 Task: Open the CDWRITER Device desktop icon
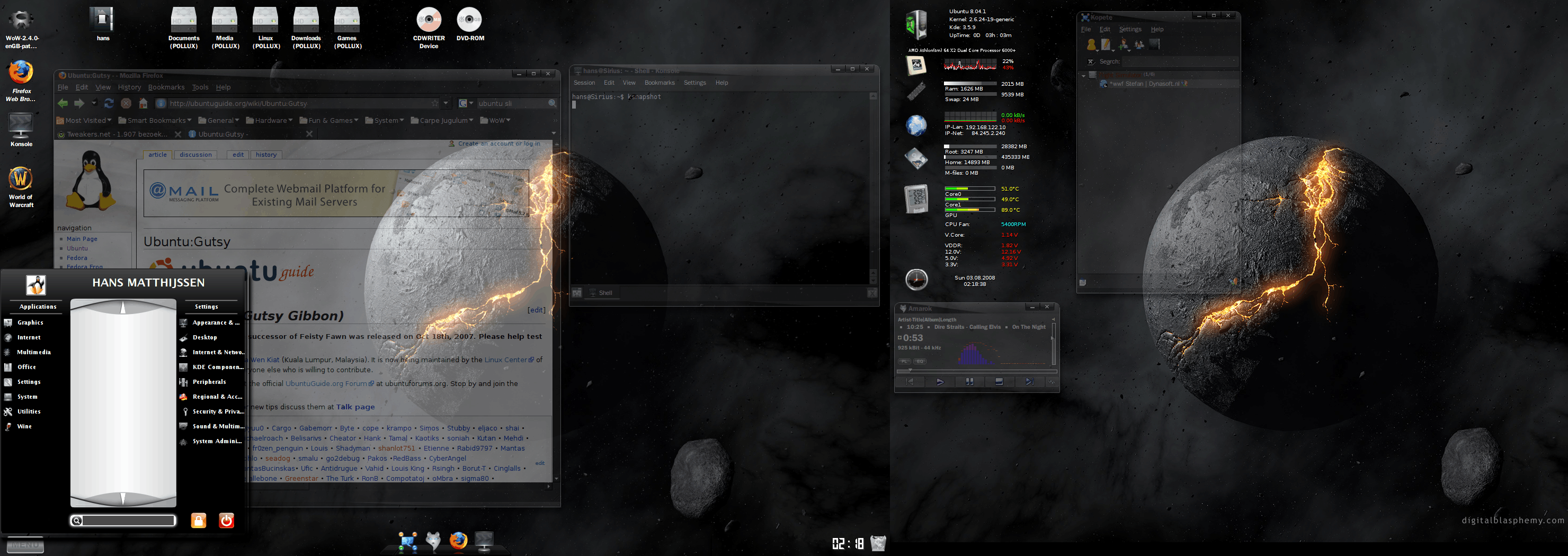coord(429,28)
